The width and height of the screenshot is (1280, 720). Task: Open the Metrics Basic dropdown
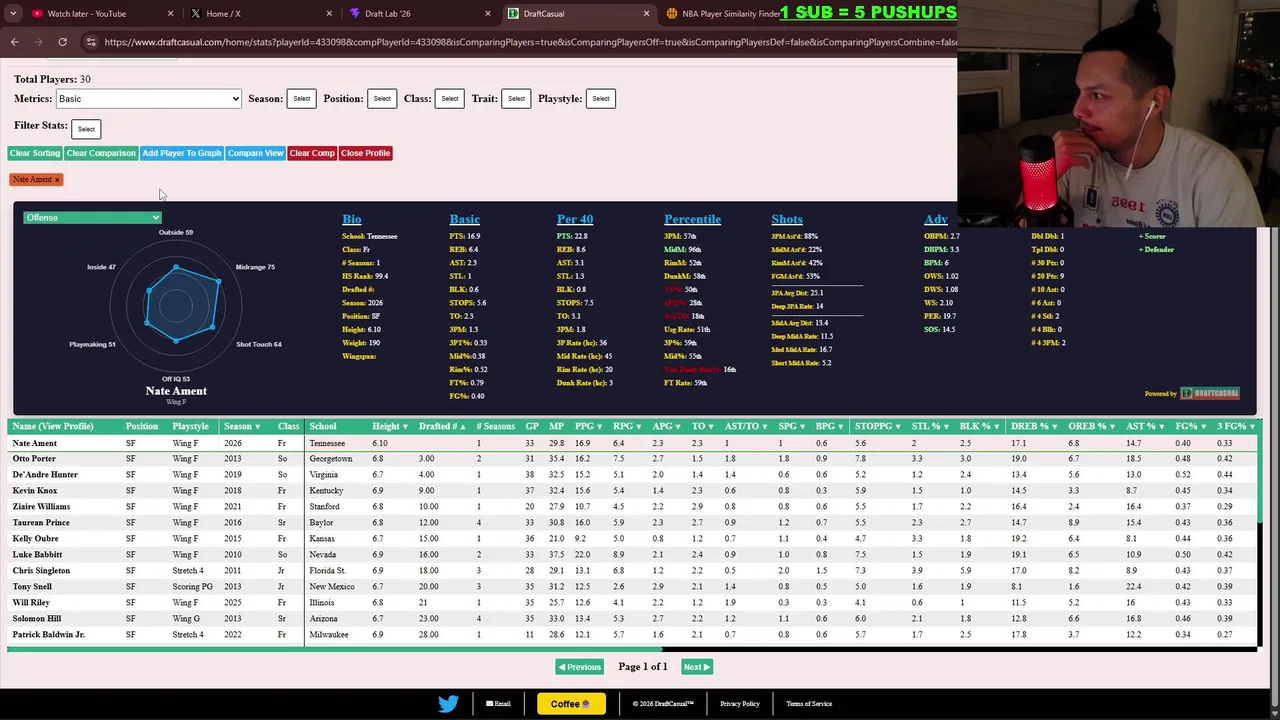pyautogui.click(x=149, y=99)
